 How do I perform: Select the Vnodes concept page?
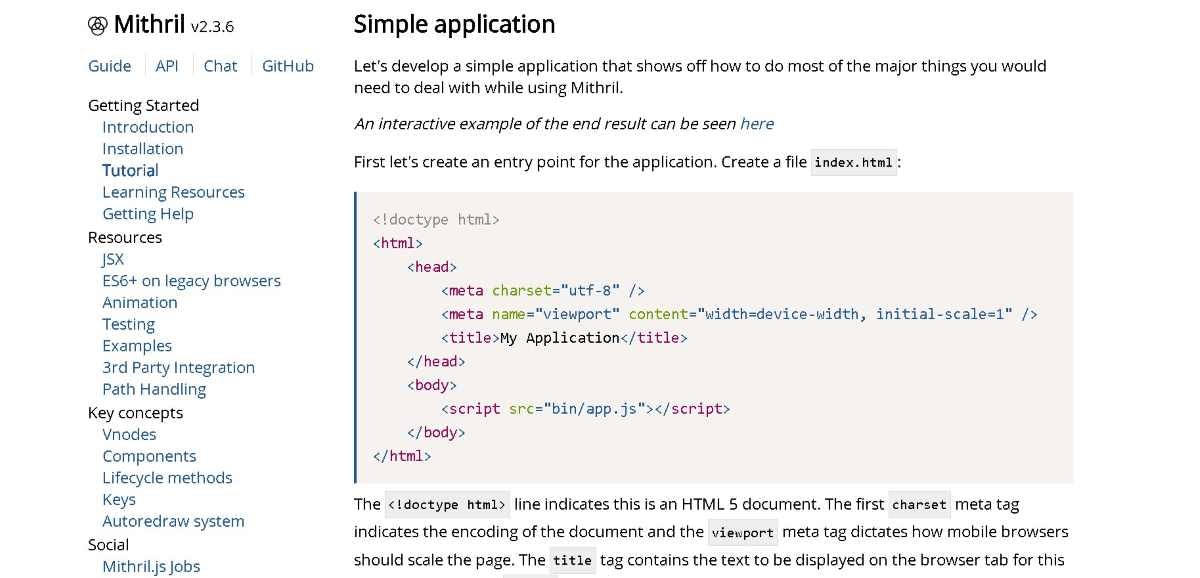(x=129, y=434)
